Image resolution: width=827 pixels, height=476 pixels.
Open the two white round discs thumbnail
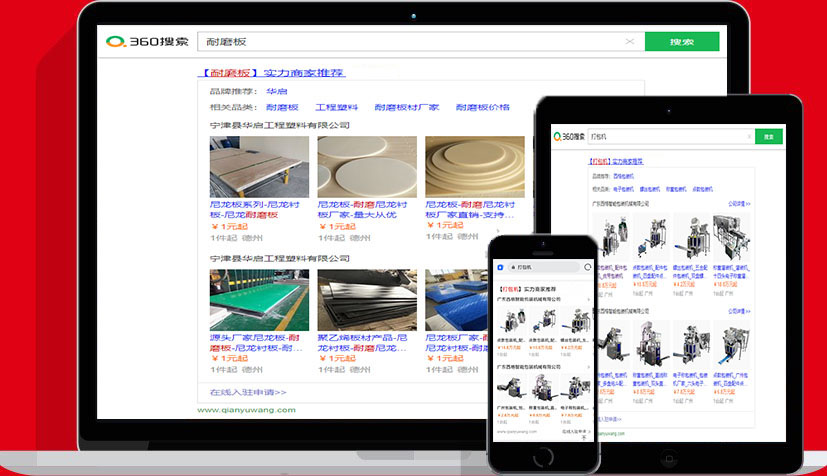[367, 167]
